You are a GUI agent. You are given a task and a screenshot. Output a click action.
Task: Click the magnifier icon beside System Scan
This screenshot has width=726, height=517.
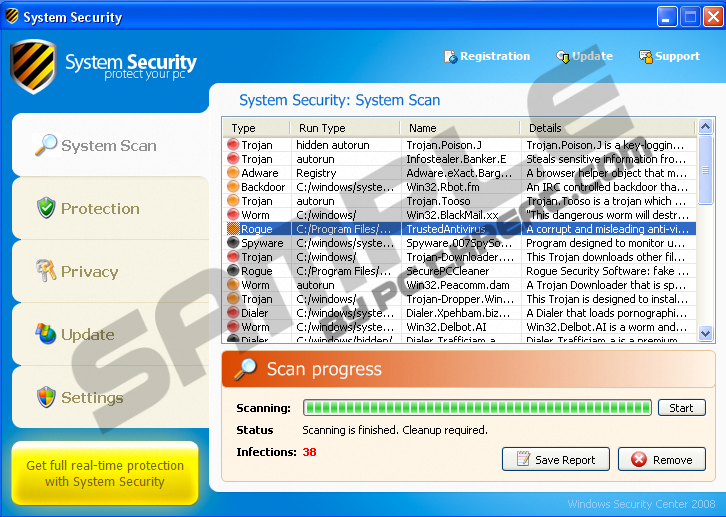pos(46,145)
